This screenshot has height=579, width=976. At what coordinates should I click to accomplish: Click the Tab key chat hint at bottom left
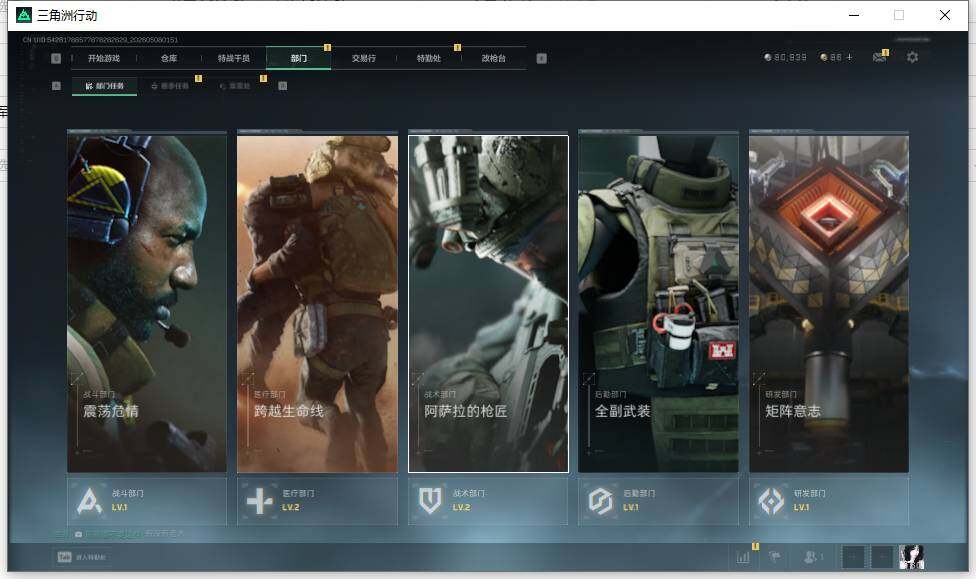pyautogui.click(x=82, y=557)
